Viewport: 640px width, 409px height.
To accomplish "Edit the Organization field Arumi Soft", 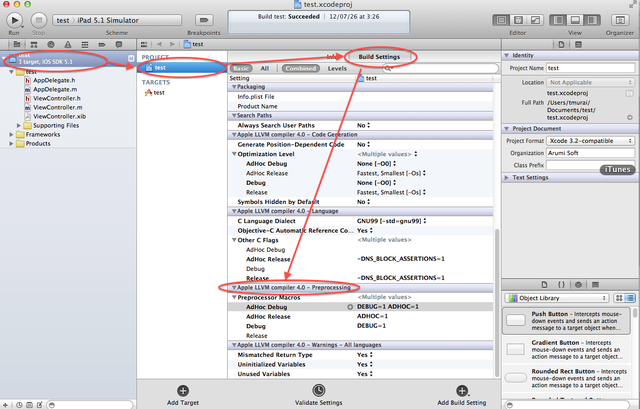I will [x=591, y=153].
